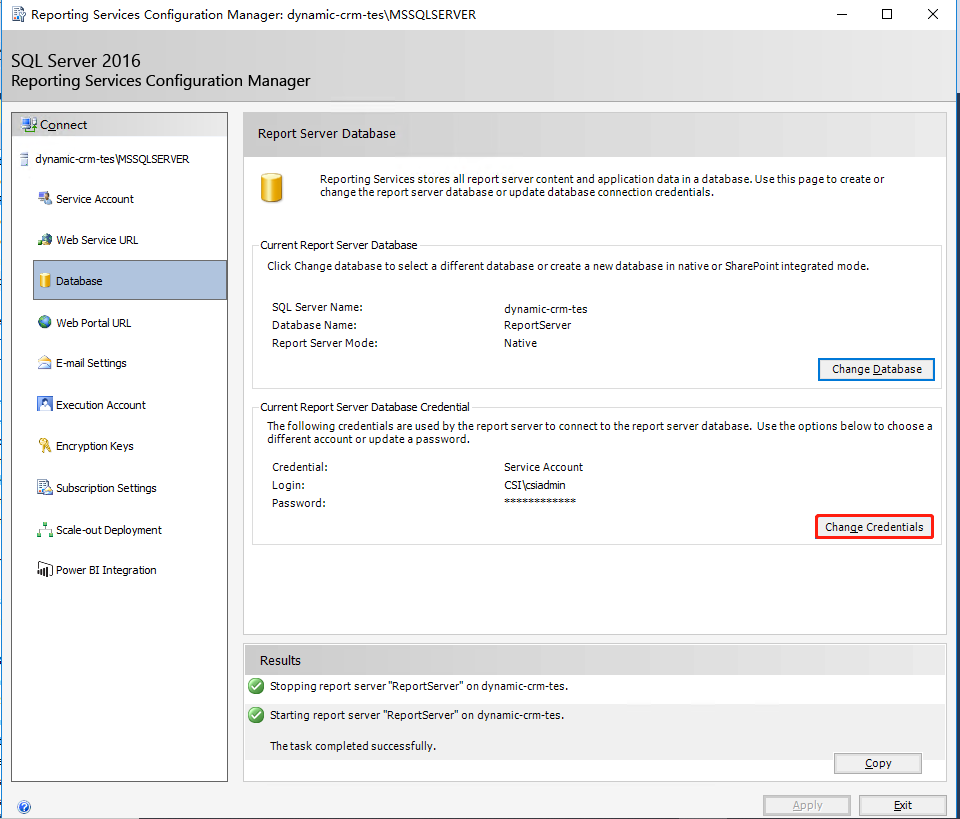Click the Apply button
Screen dimensions: 960x819
(x=807, y=806)
